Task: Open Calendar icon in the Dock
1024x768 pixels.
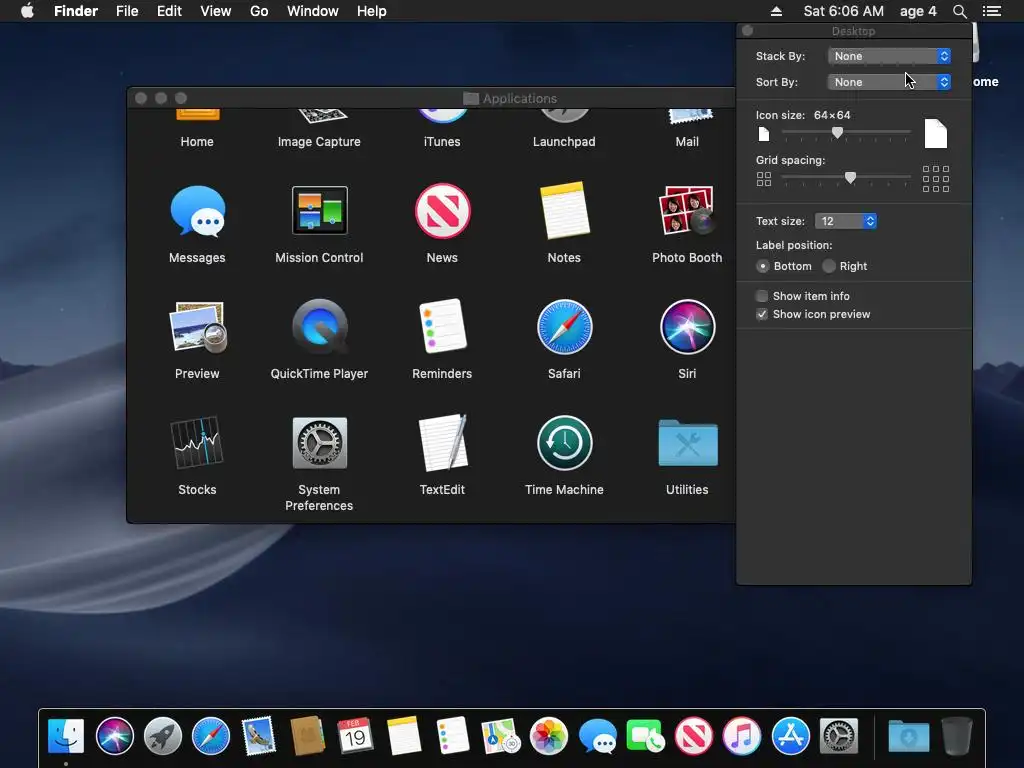Action: [355, 736]
